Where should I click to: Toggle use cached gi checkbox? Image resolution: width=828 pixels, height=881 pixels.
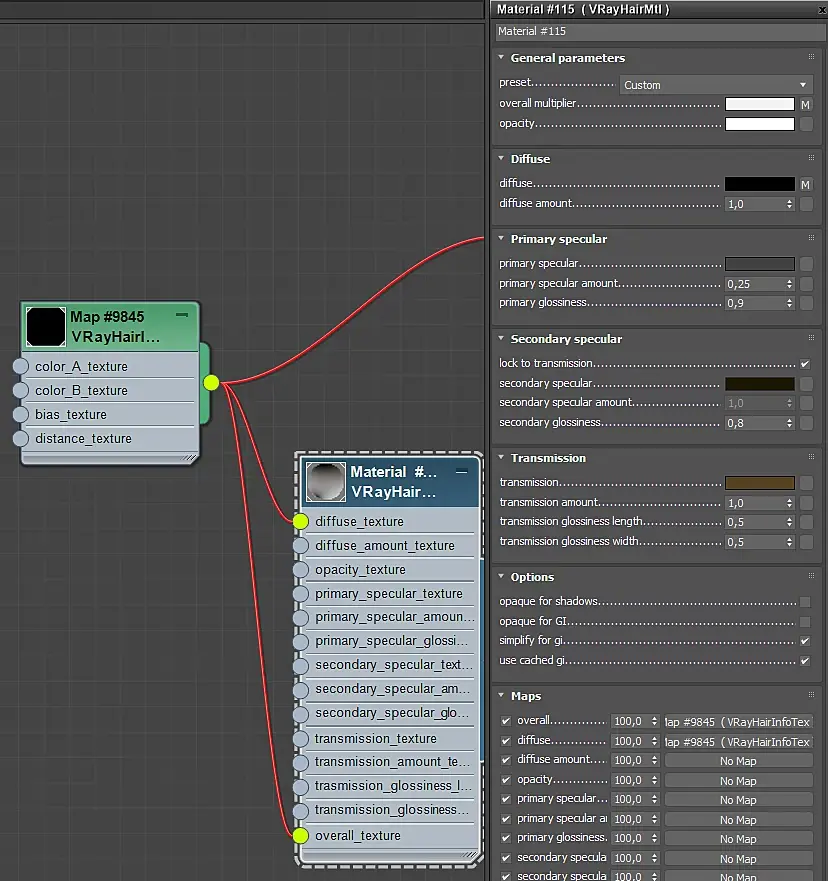pos(805,661)
